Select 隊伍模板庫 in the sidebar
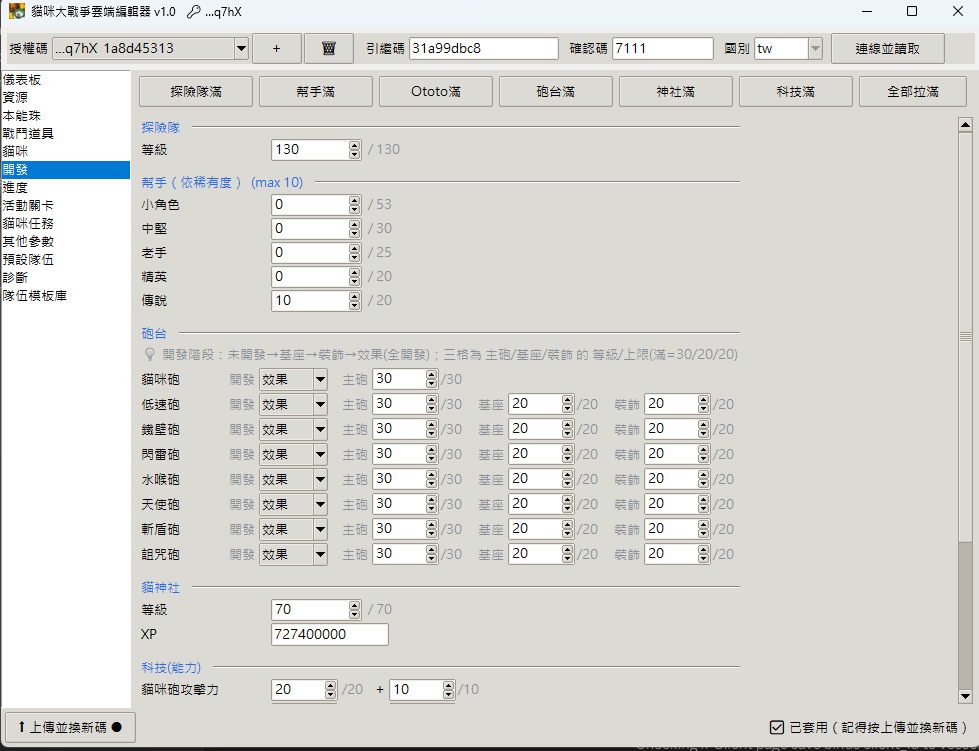979x751 pixels. (x=66, y=296)
